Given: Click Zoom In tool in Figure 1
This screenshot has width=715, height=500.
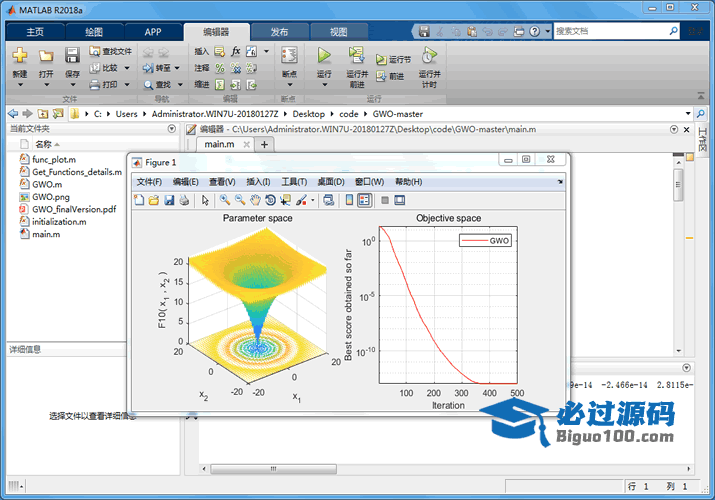Looking at the screenshot, I should point(225,200).
